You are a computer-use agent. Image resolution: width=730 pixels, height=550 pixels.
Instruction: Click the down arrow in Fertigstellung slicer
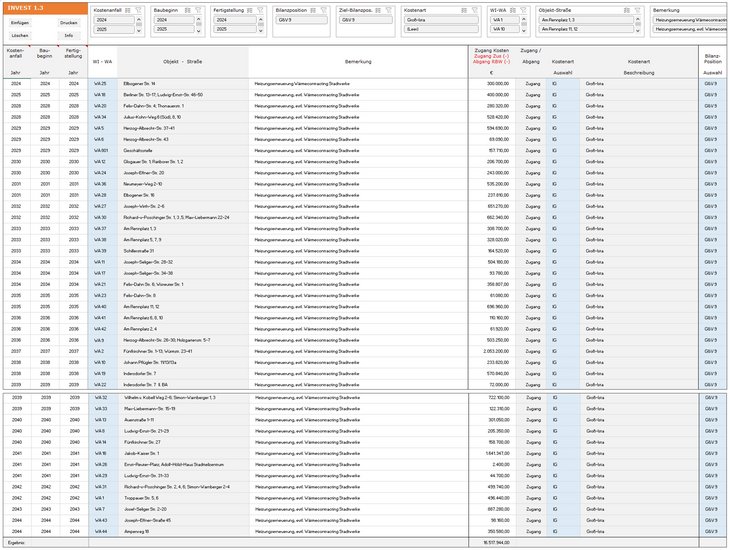262,31
